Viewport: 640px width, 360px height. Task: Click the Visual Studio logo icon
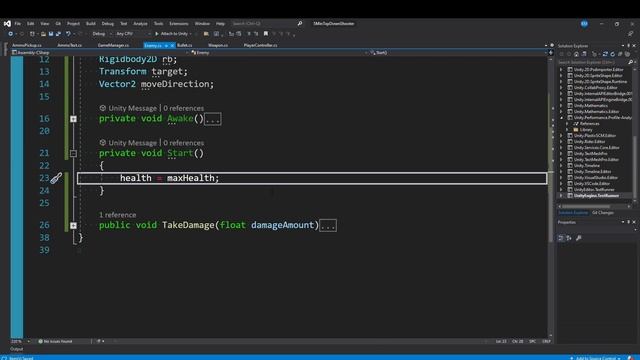pos(7,24)
